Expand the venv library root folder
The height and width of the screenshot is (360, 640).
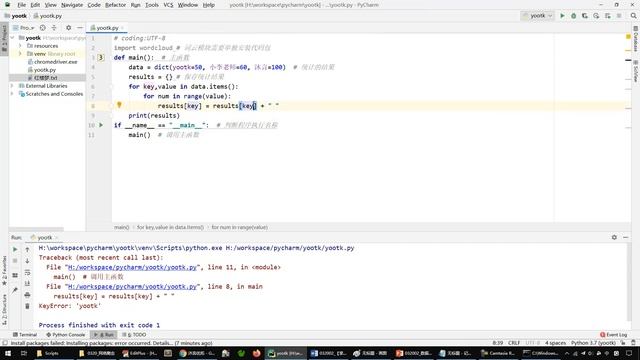(x=20, y=53)
